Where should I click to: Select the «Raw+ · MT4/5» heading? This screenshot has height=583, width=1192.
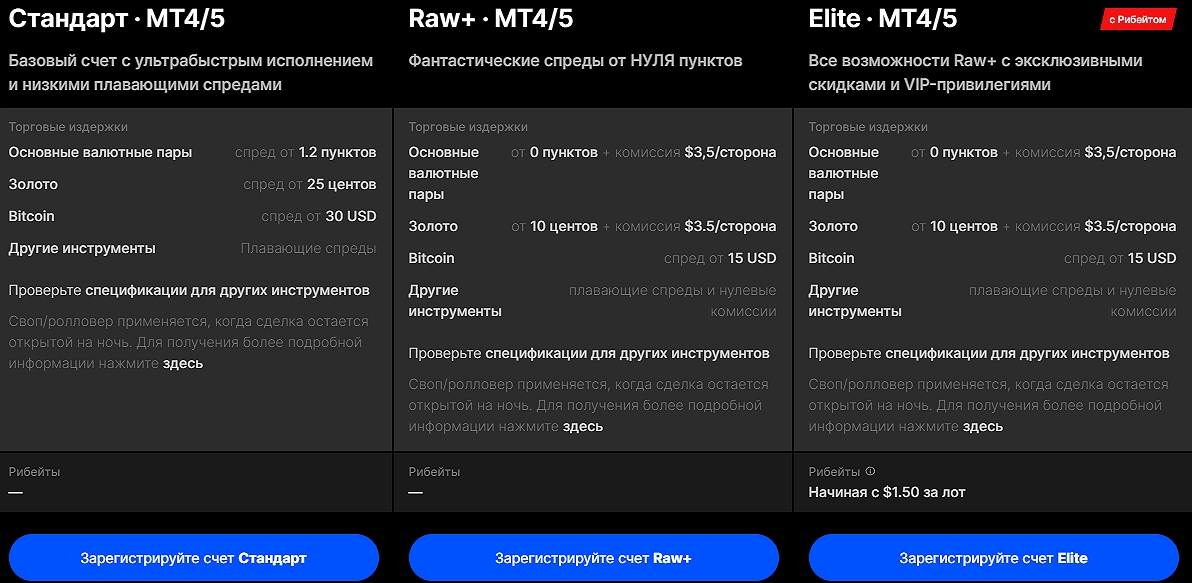click(x=490, y=19)
